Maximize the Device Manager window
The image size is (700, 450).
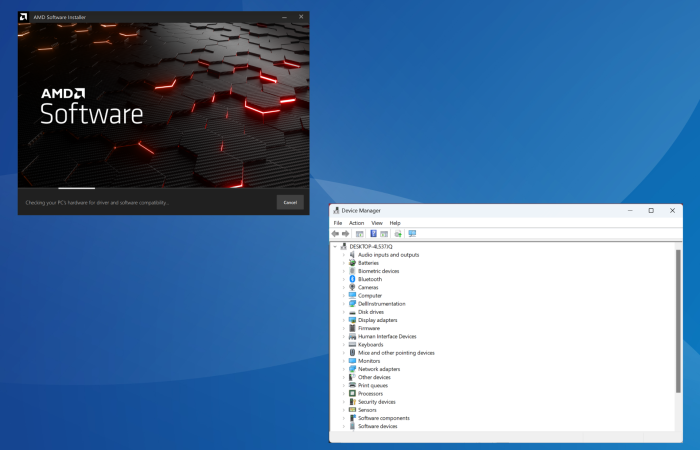pyautogui.click(x=651, y=210)
